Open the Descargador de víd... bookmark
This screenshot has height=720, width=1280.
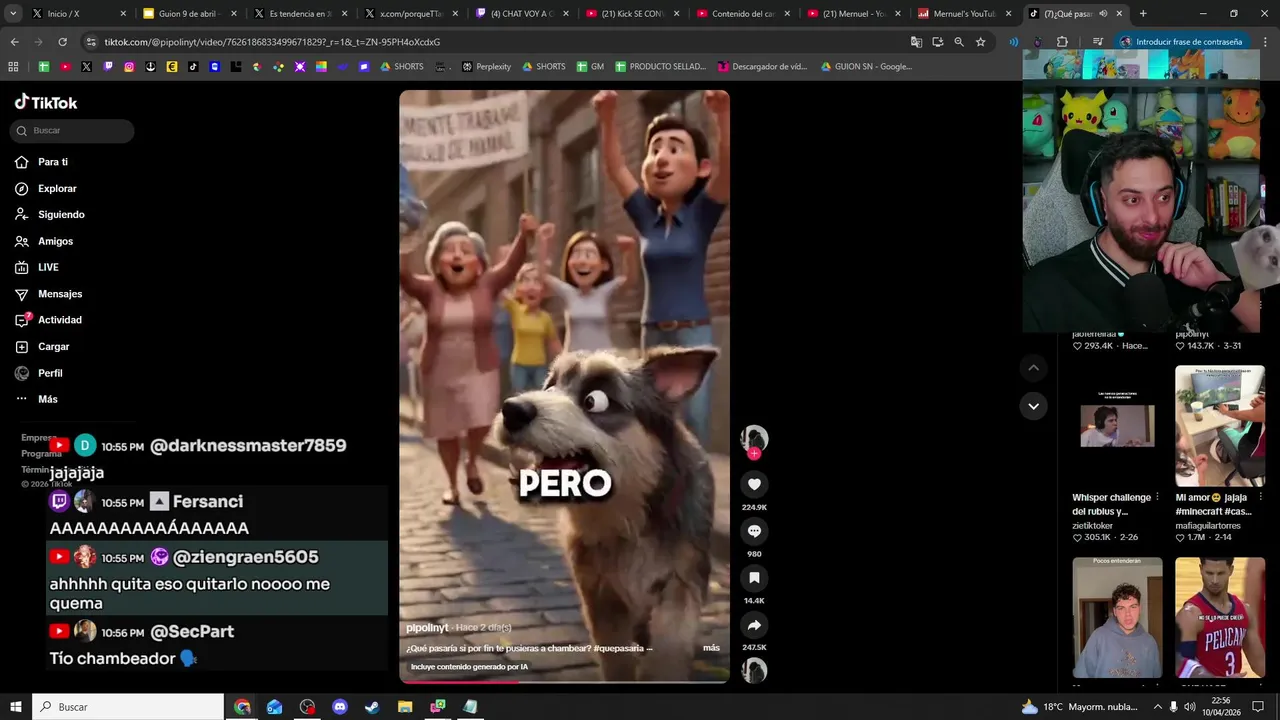click(x=762, y=67)
